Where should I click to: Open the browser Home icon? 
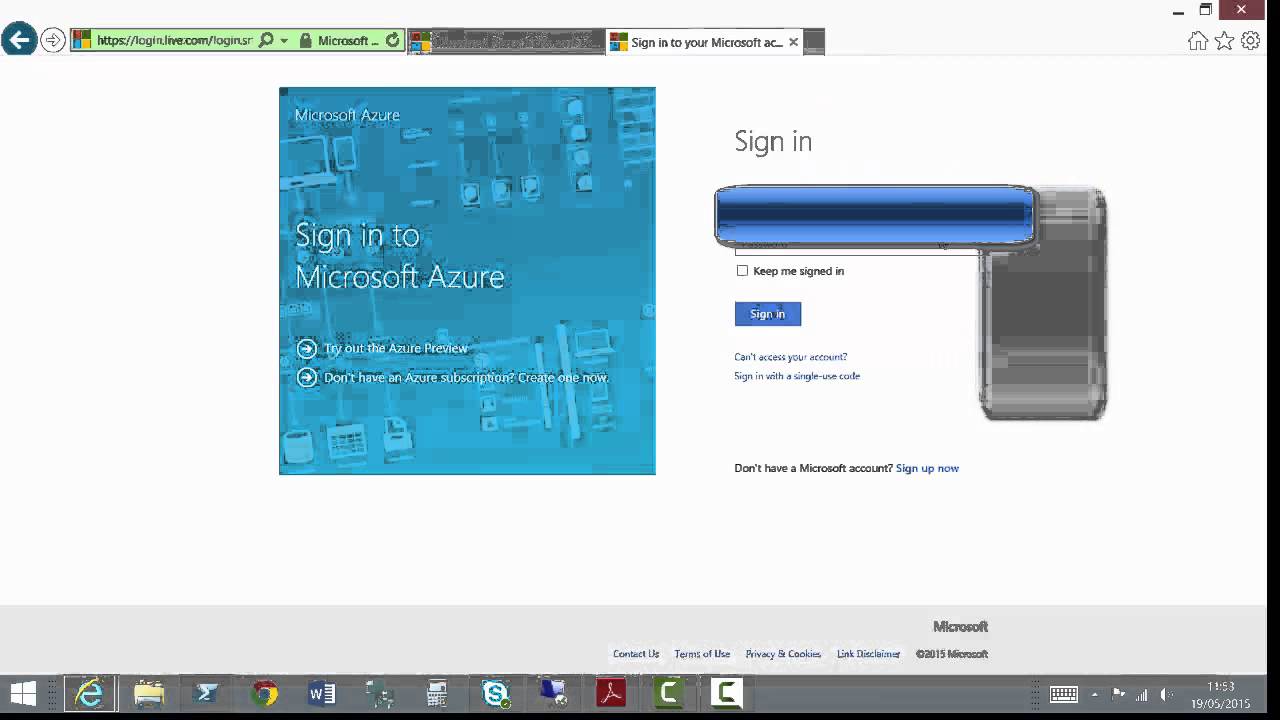[1198, 41]
